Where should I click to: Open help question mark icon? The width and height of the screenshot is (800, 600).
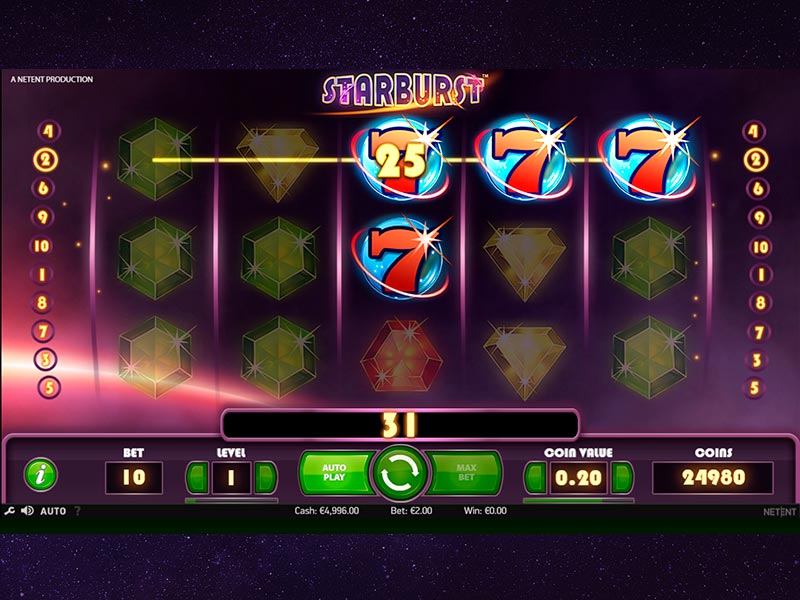click(77, 511)
